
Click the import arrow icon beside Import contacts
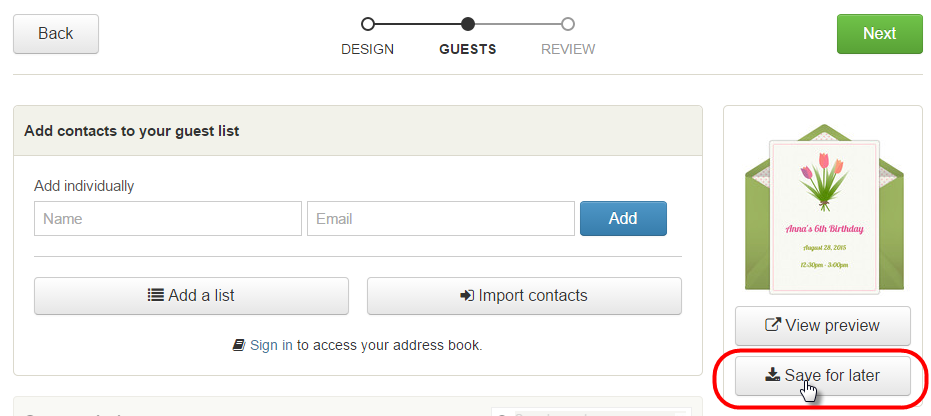[467, 296]
